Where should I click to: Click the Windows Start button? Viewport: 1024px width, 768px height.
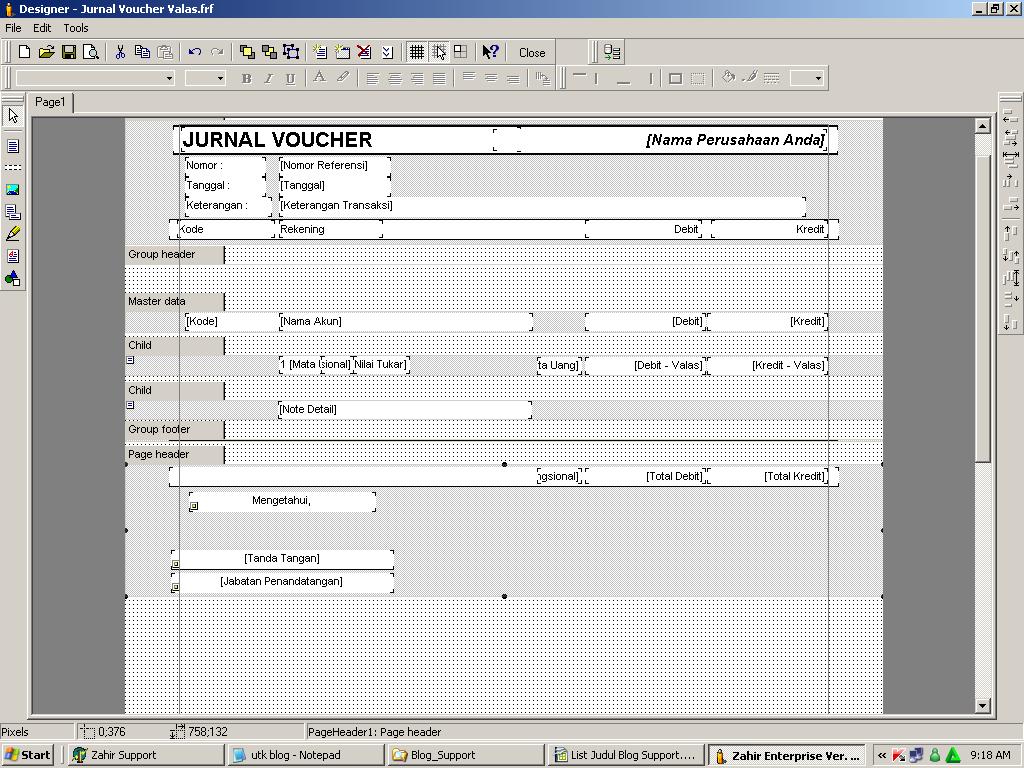[28, 755]
